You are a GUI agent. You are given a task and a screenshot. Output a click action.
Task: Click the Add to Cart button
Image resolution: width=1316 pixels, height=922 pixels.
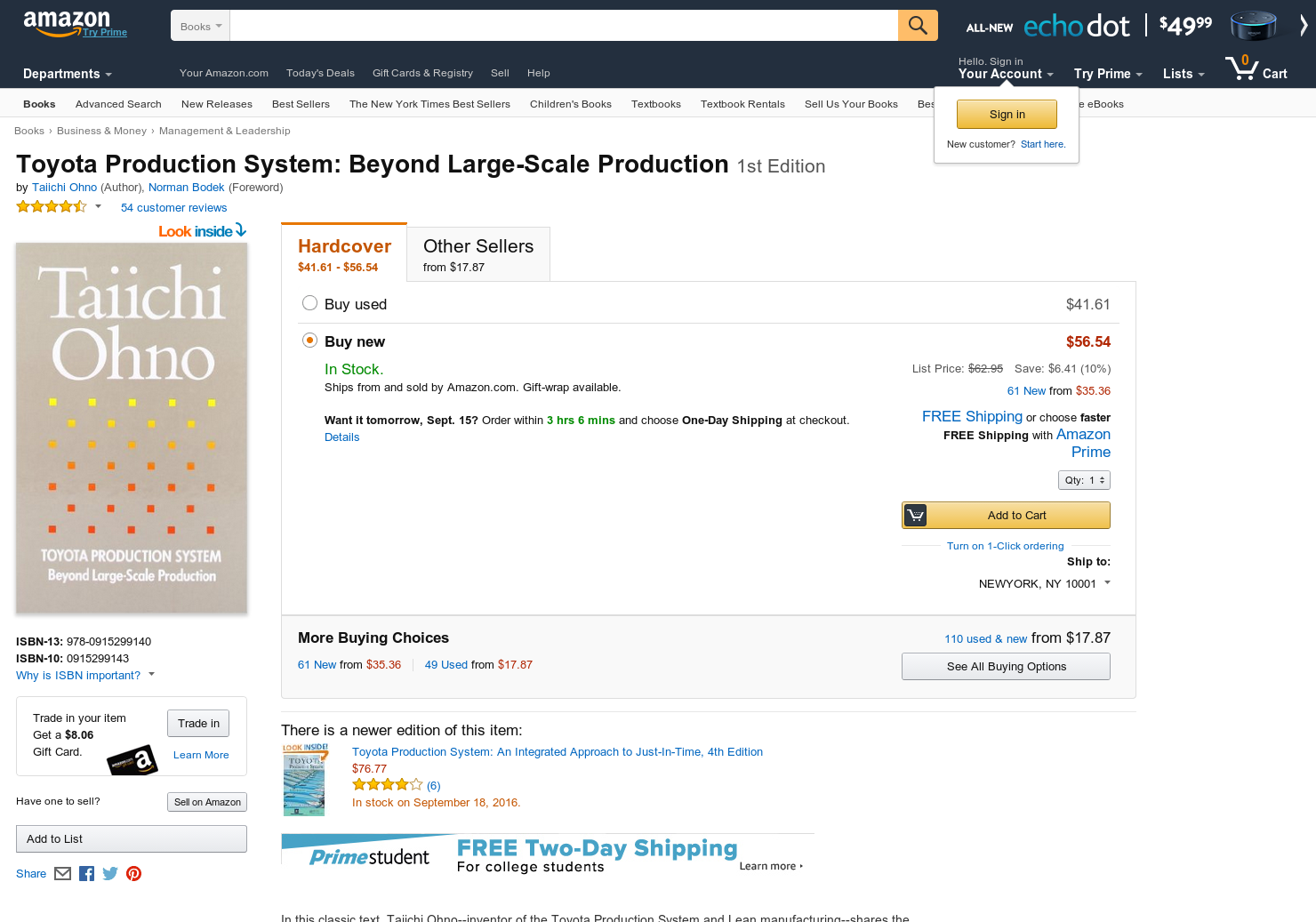[1006, 516]
